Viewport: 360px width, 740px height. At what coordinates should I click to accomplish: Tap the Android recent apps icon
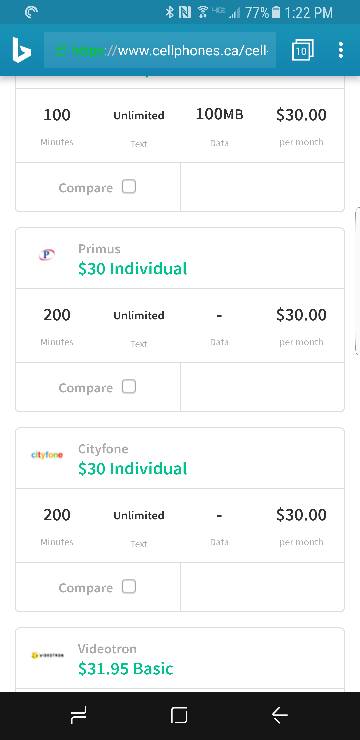coord(78,716)
